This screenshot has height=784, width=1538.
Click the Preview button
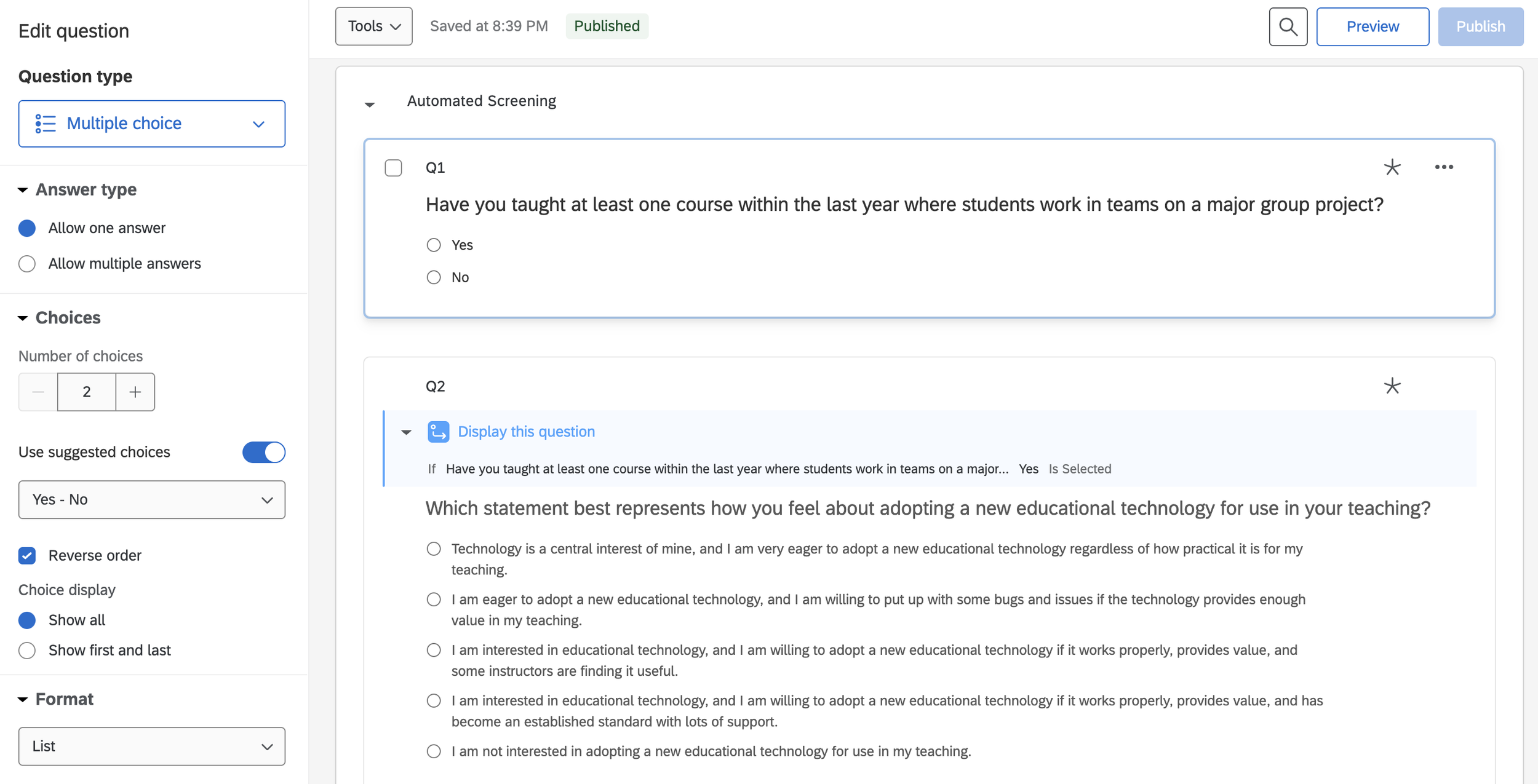[x=1372, y=26]
